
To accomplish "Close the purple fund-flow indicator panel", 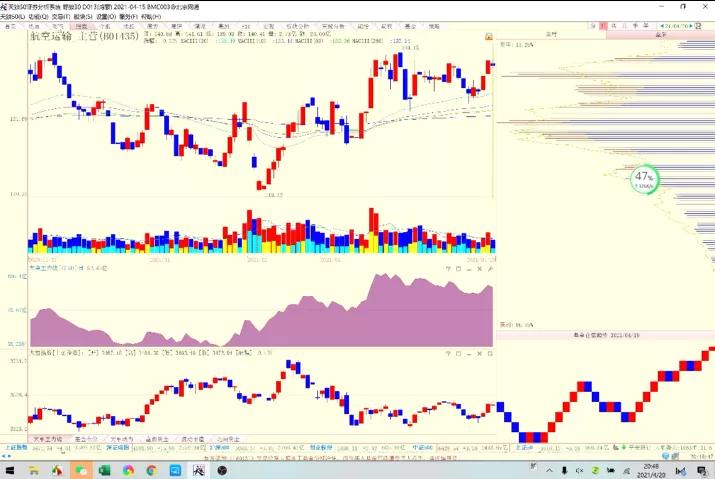I will [x=479, y=269].
